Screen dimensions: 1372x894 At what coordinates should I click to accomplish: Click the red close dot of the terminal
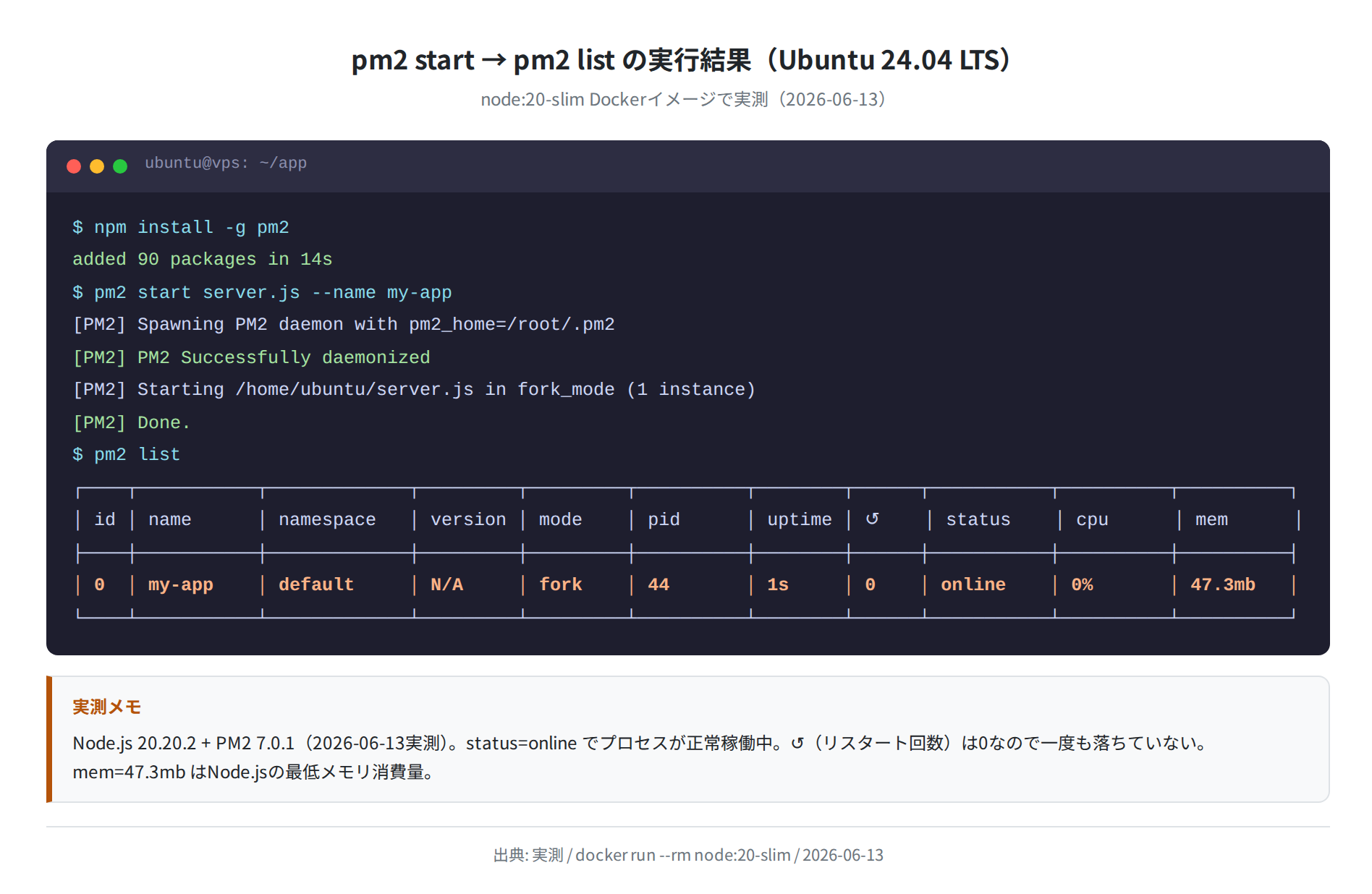click(x=74, y=166)
